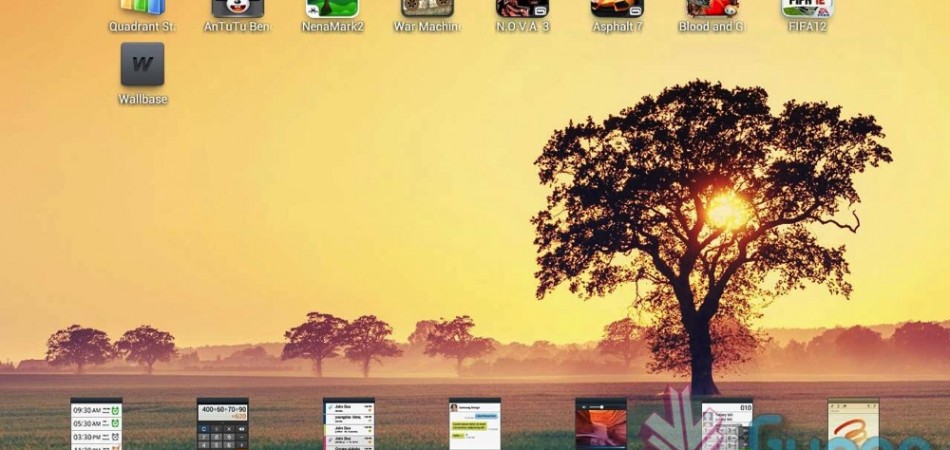Image resolution: width=950 pixels, height=450 pixels.
Task: Launch AnTuTu Benchmark
Action: [x=238, y=9]
